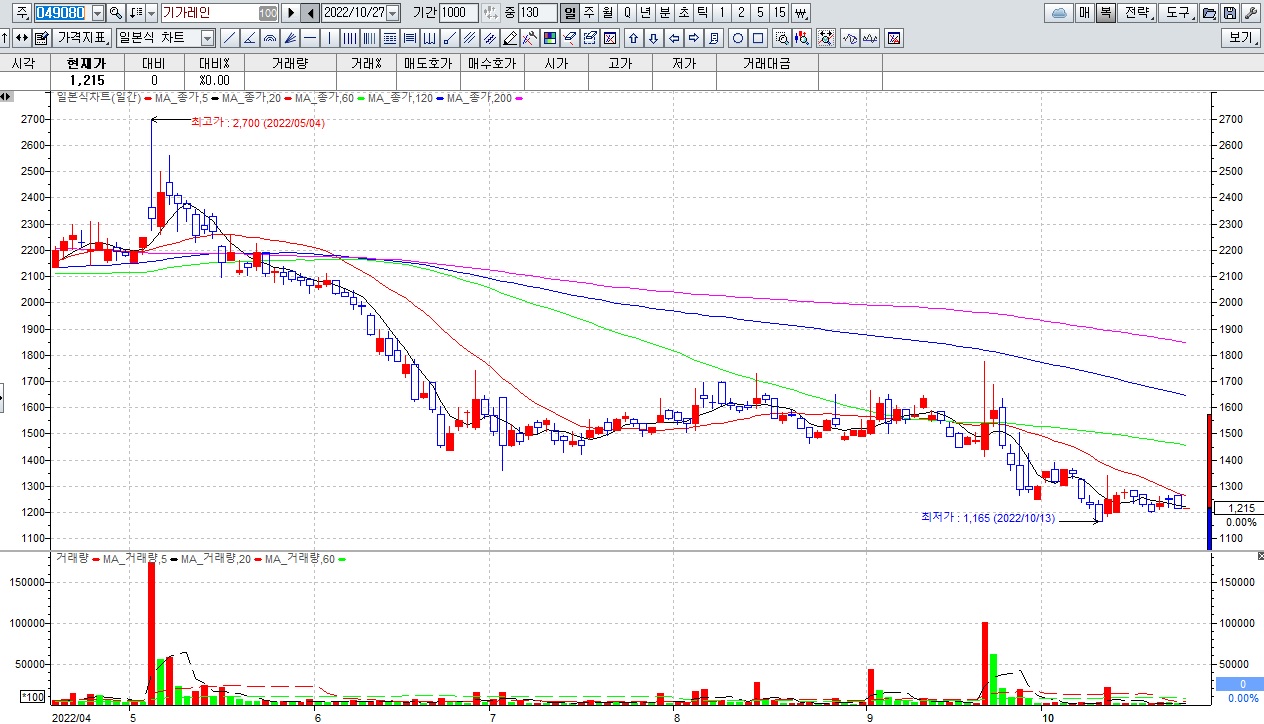Screen dimensions: 1264x724
Task: Select the circle shape drawing tool
Action: pyautogui.click(x=738, y=38)
